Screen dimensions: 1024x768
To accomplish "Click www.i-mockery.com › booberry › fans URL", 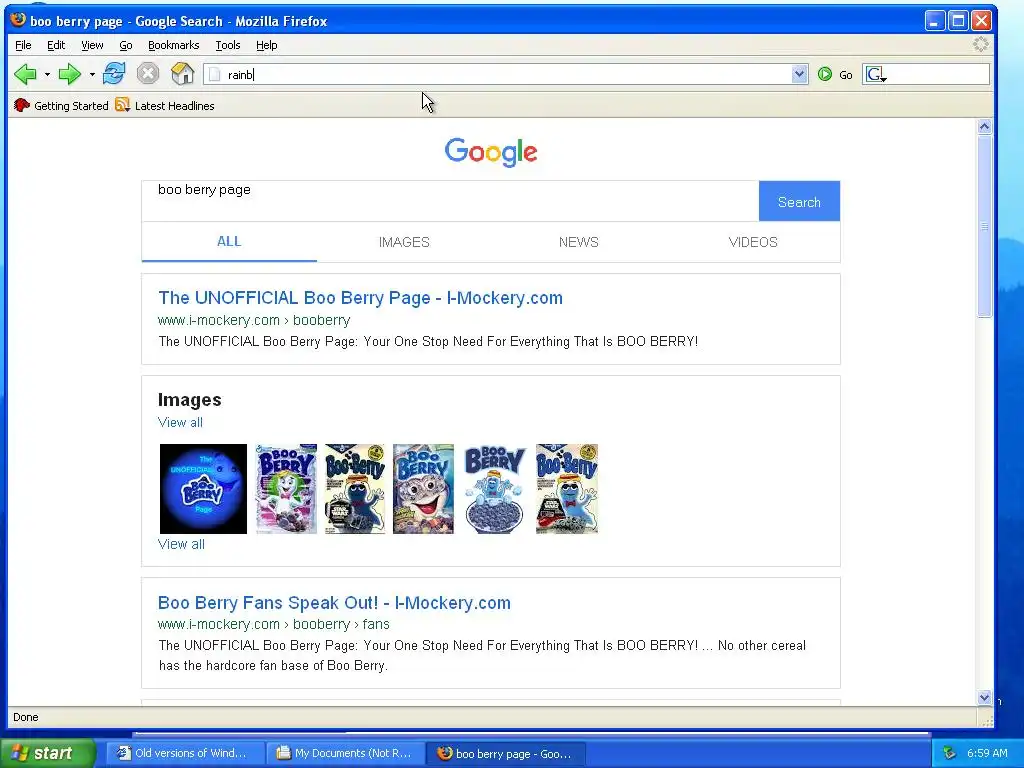I will (274, 624).
